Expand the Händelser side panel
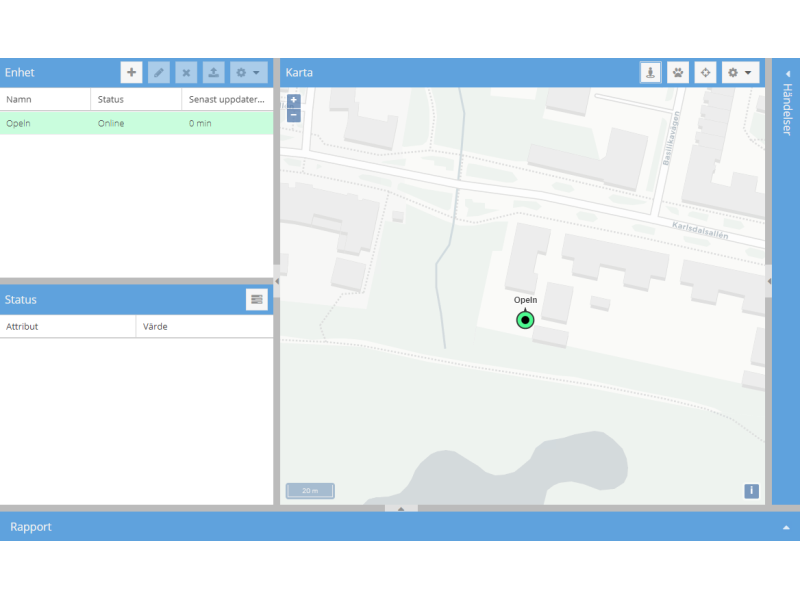This screenshot has height=600, width=800. coord(788,74)
